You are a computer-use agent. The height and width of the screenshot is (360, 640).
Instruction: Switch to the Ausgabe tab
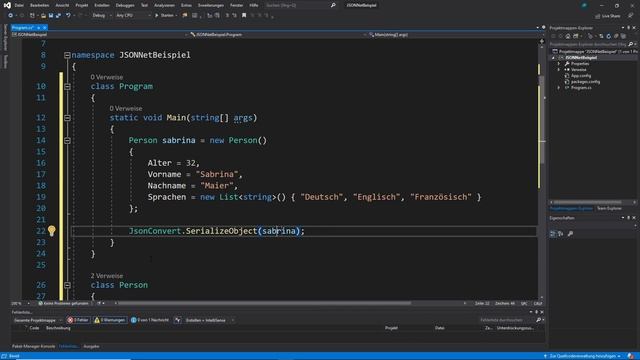tap(91, 347)
